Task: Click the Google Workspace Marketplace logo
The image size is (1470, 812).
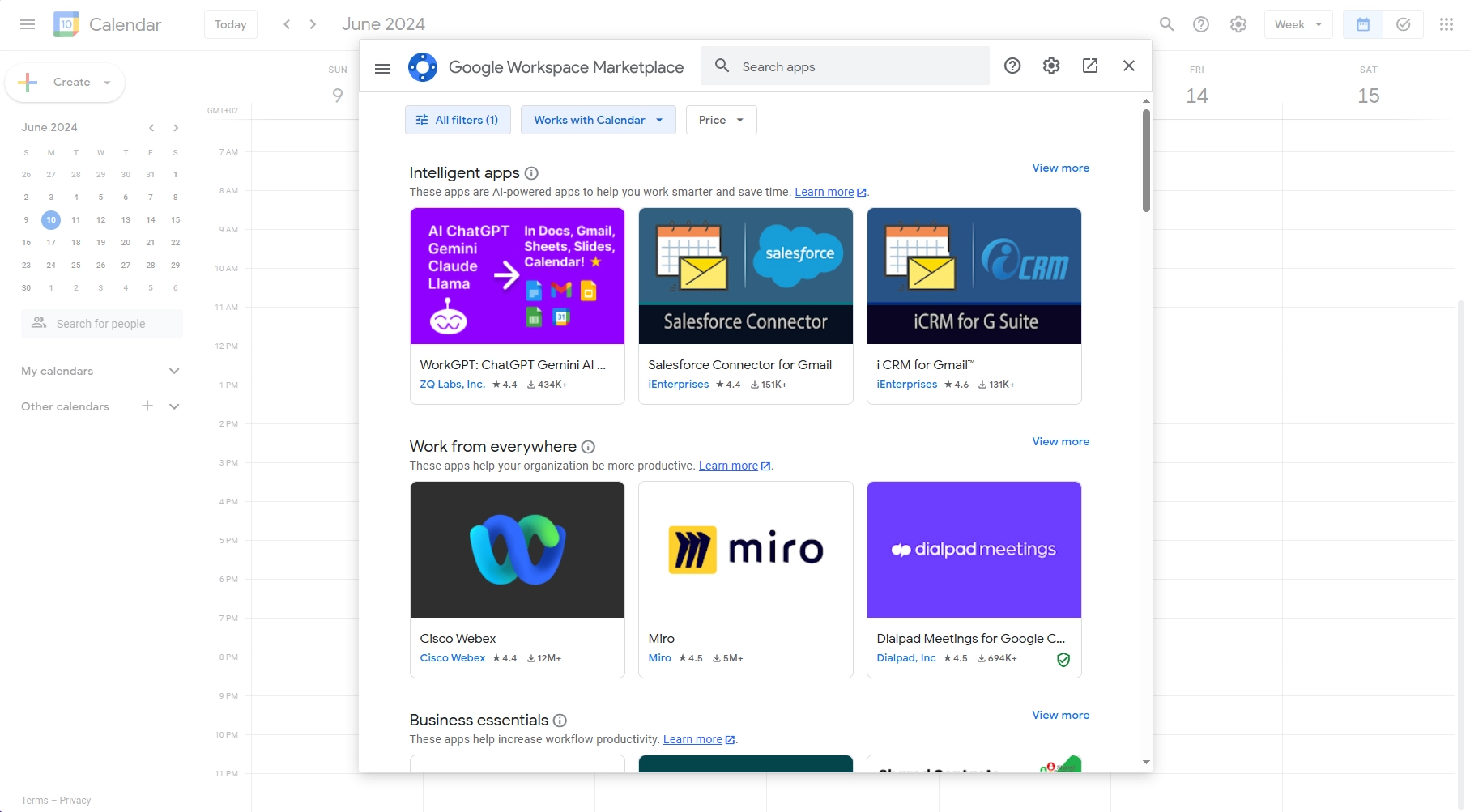Action: 423,67
